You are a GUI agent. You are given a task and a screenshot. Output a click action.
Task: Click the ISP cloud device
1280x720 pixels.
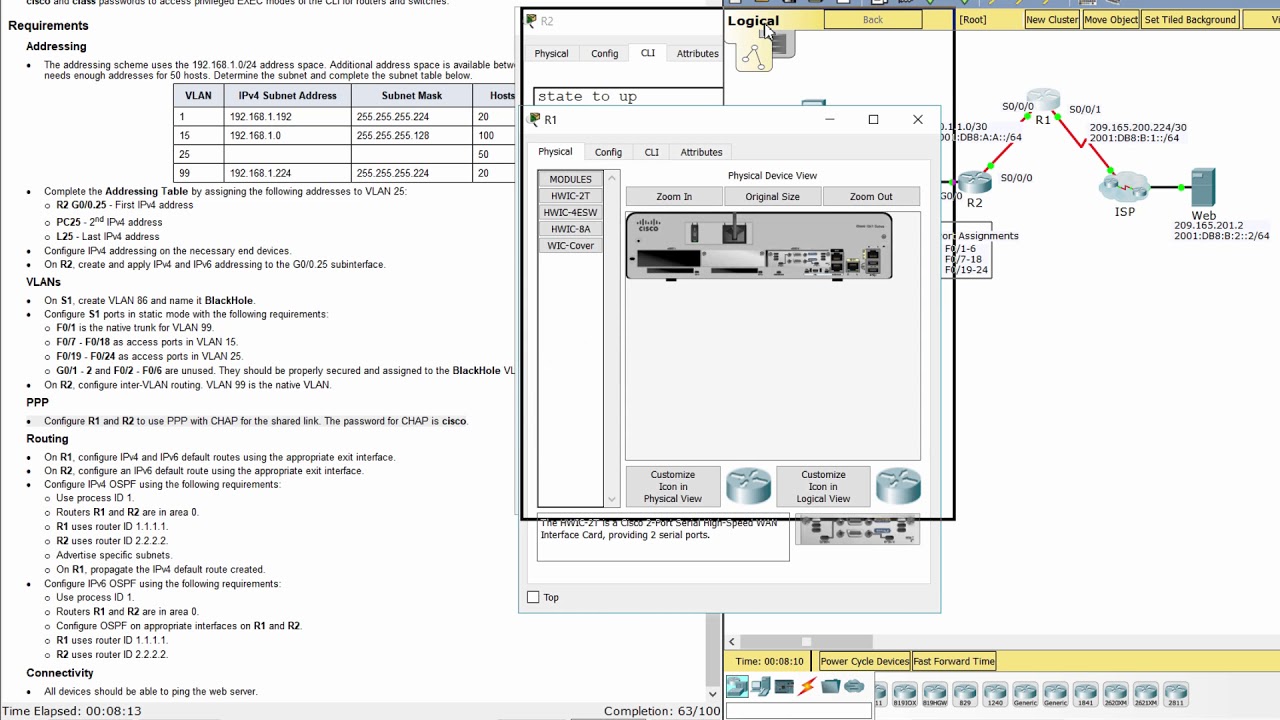pos(1124,187)
